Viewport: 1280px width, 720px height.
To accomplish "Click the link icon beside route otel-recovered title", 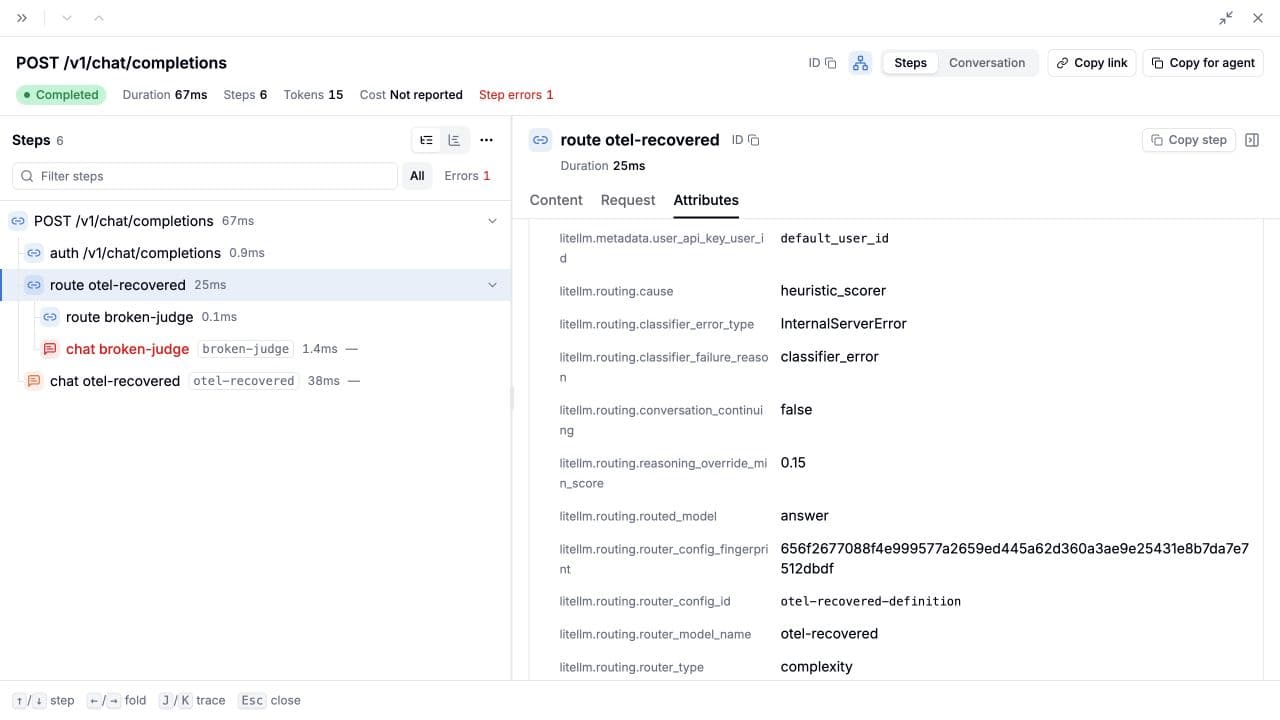I will coord(540,140).
